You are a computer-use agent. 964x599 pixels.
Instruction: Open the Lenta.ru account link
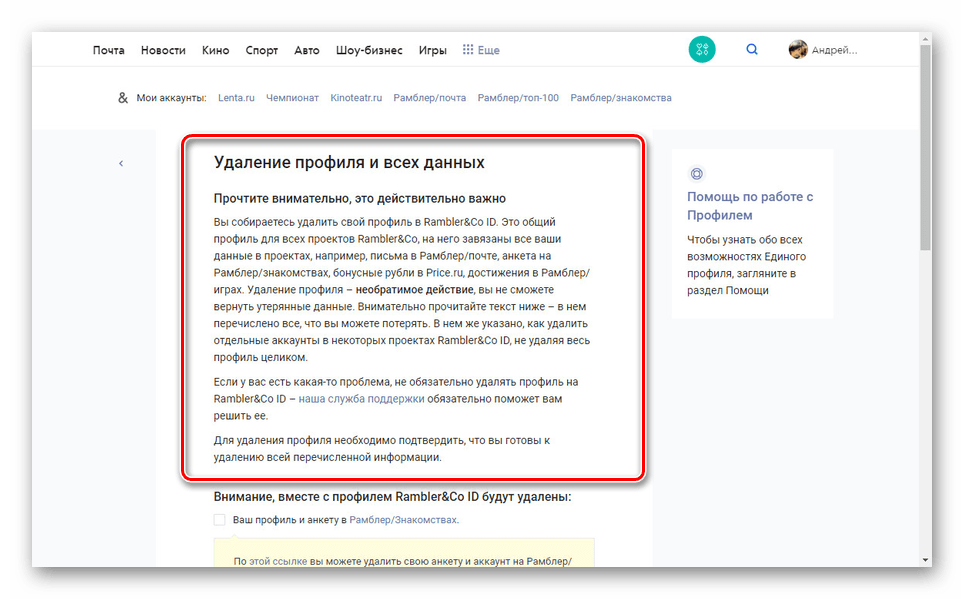tap(238, 98)
